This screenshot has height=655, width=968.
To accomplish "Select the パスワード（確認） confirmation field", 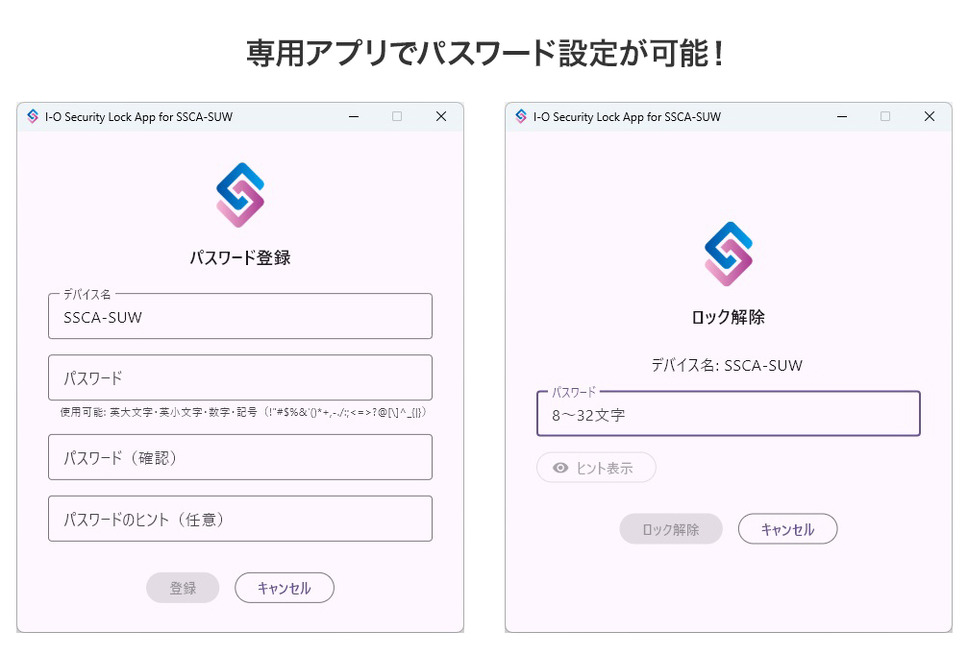I will tap(240, 457).
